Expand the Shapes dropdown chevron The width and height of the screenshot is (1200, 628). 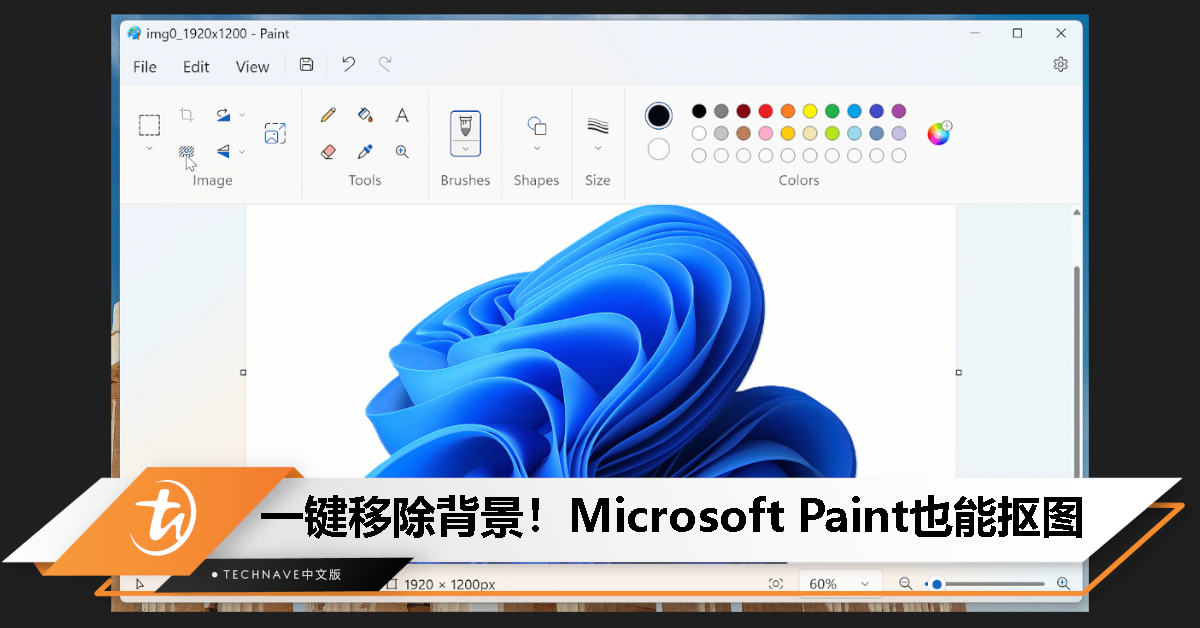tap(537, 148)
